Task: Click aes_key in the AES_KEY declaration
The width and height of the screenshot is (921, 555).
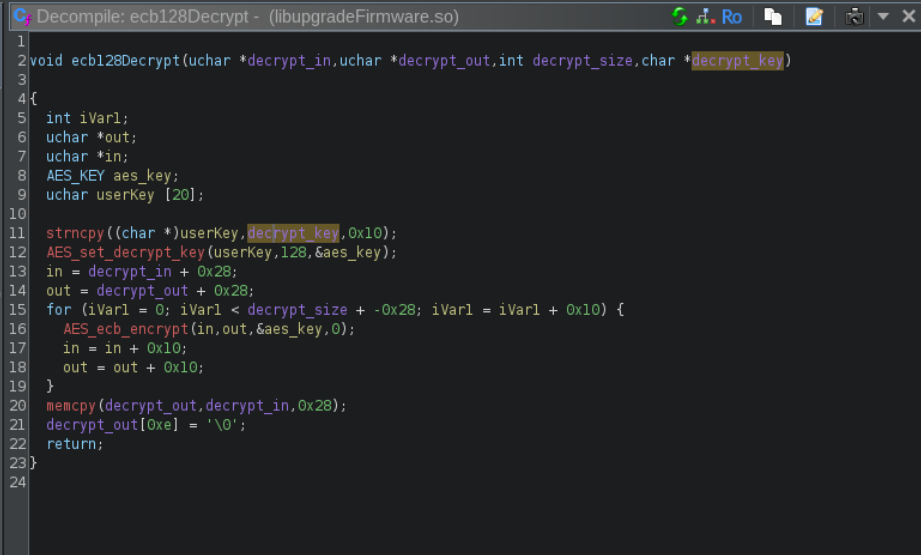Action: pos(142,176)
